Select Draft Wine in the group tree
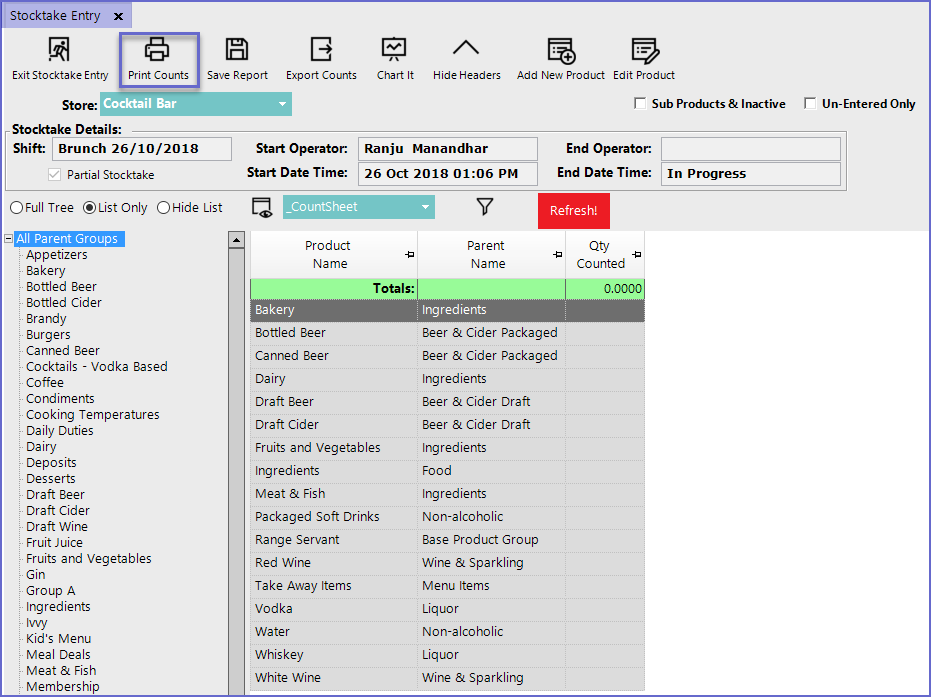Viewport: 931px width, 697px height. (x=57, y=527)
